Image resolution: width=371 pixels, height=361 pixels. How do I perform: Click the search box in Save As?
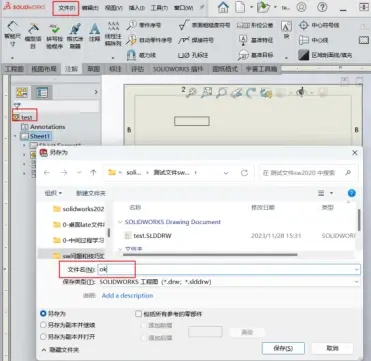[308, 173]
